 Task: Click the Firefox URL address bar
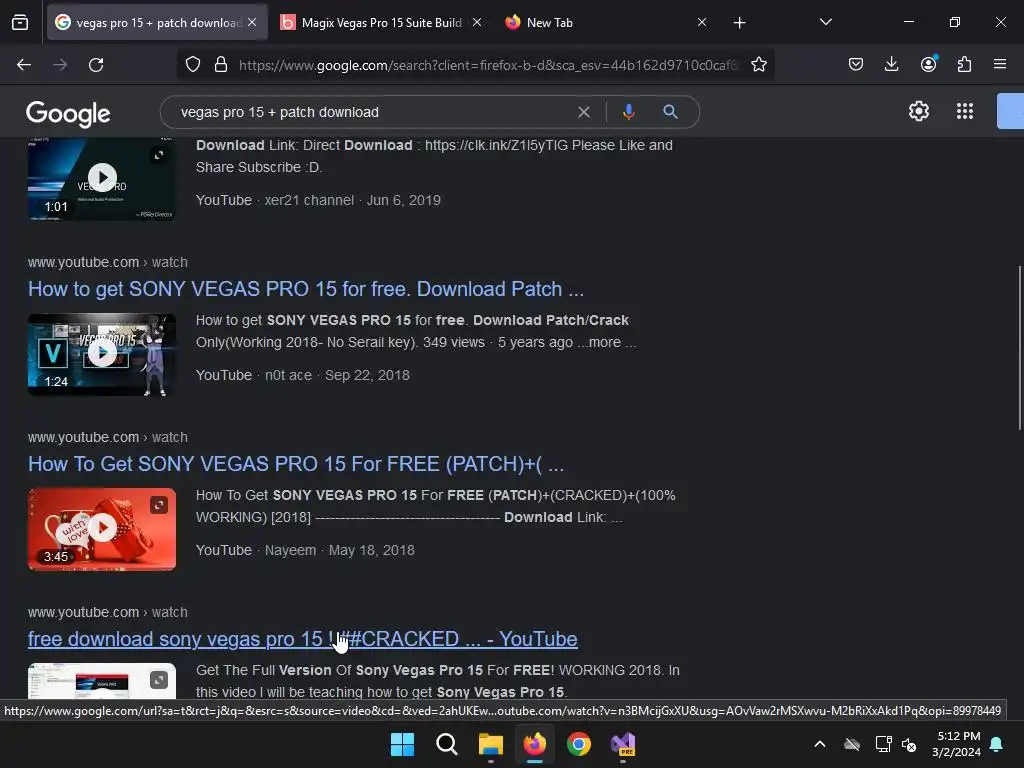(x=488, y=65)
